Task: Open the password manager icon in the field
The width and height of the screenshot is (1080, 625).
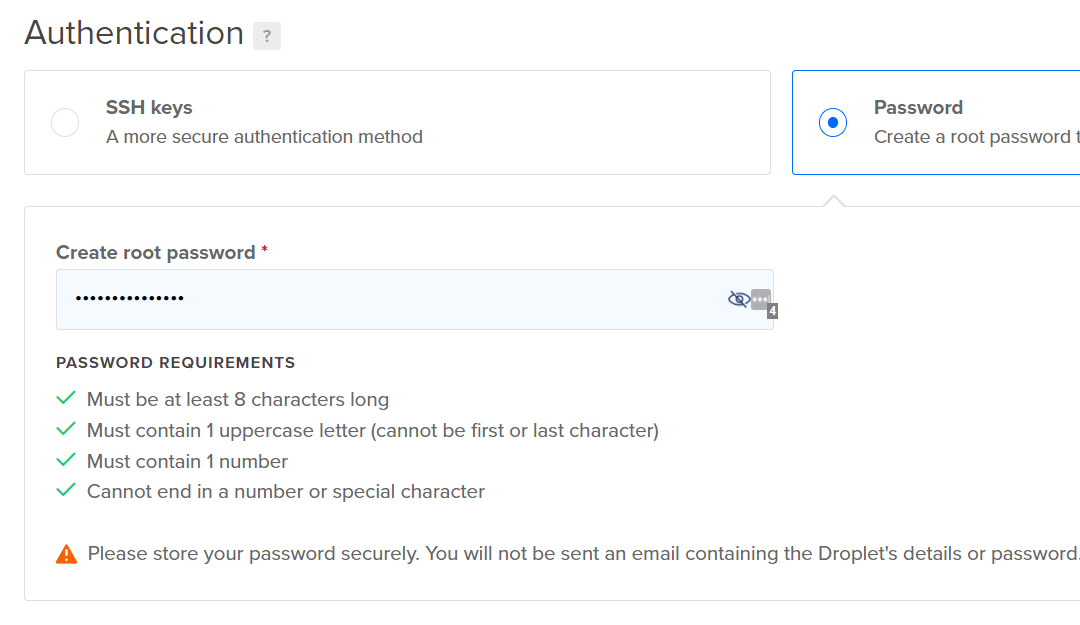Action: tap(761, 299)
